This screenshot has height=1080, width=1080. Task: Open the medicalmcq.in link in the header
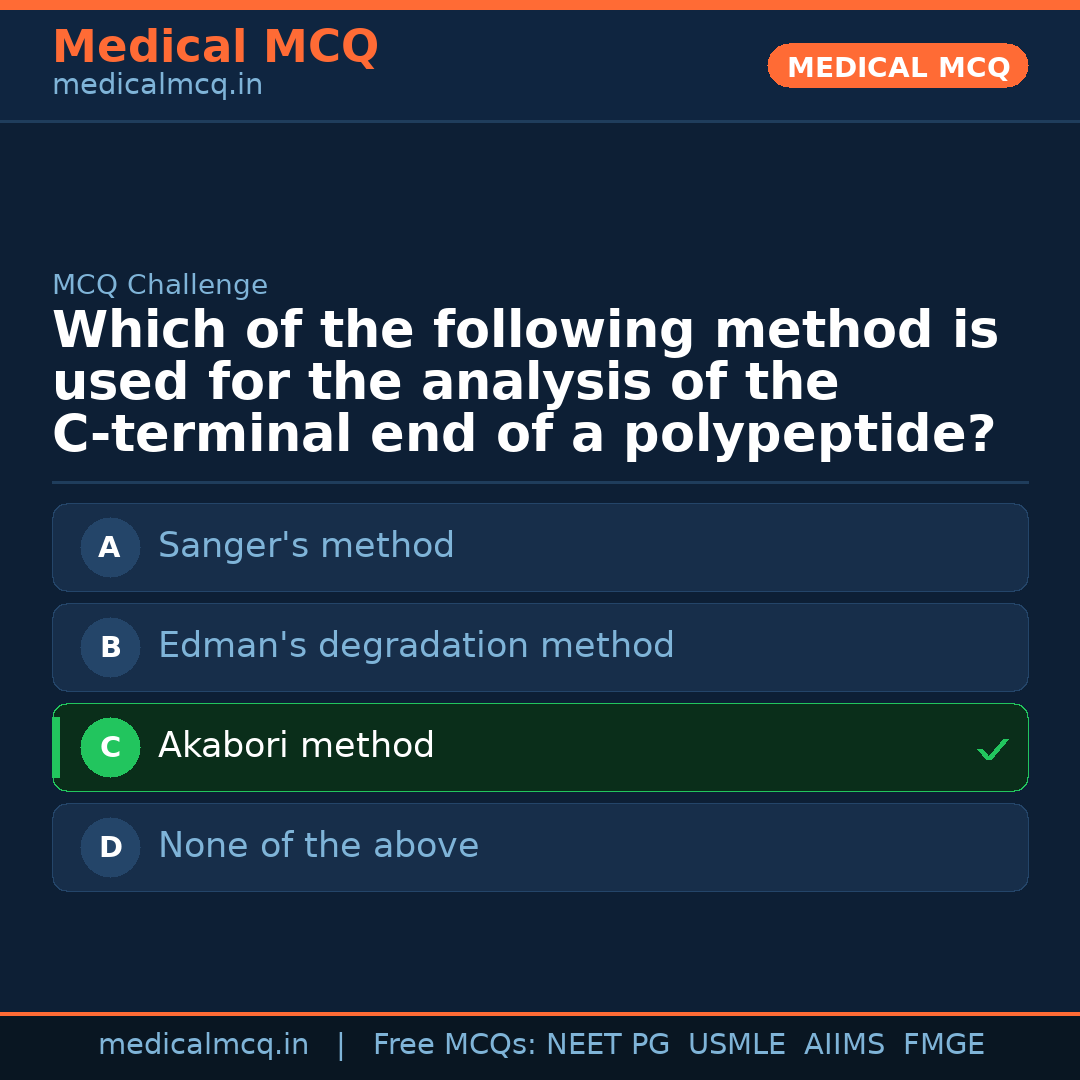(x=156, y=84)
